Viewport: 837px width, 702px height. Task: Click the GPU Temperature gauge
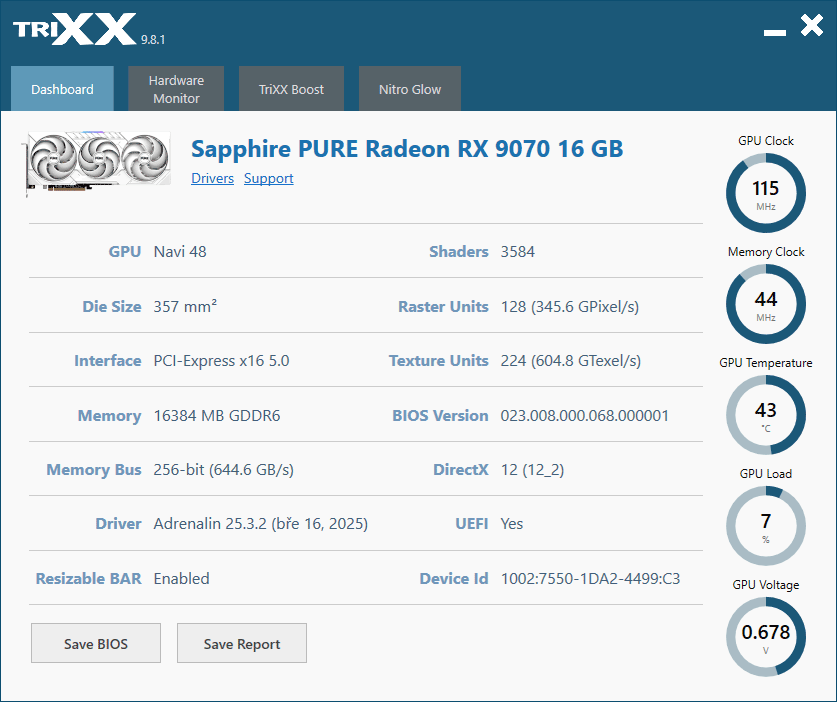pyautogui.click(x=766, y=415)
